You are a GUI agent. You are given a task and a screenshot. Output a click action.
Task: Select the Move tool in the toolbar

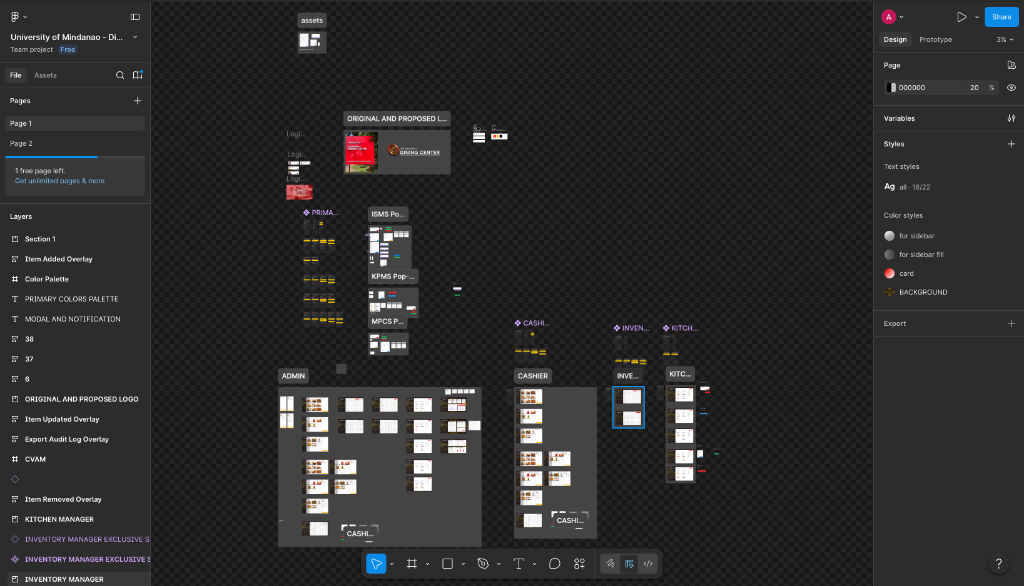(x=376, y=564)
